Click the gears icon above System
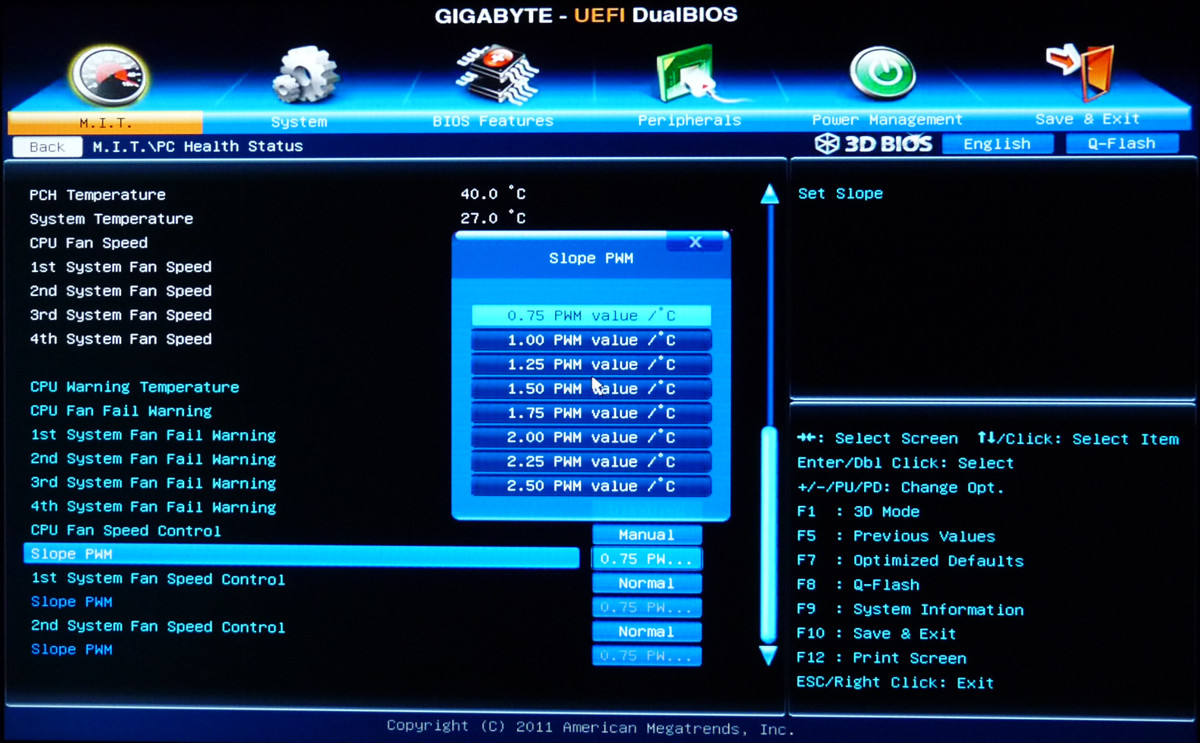The image size is (1200, 743). (x=306, y=75)
